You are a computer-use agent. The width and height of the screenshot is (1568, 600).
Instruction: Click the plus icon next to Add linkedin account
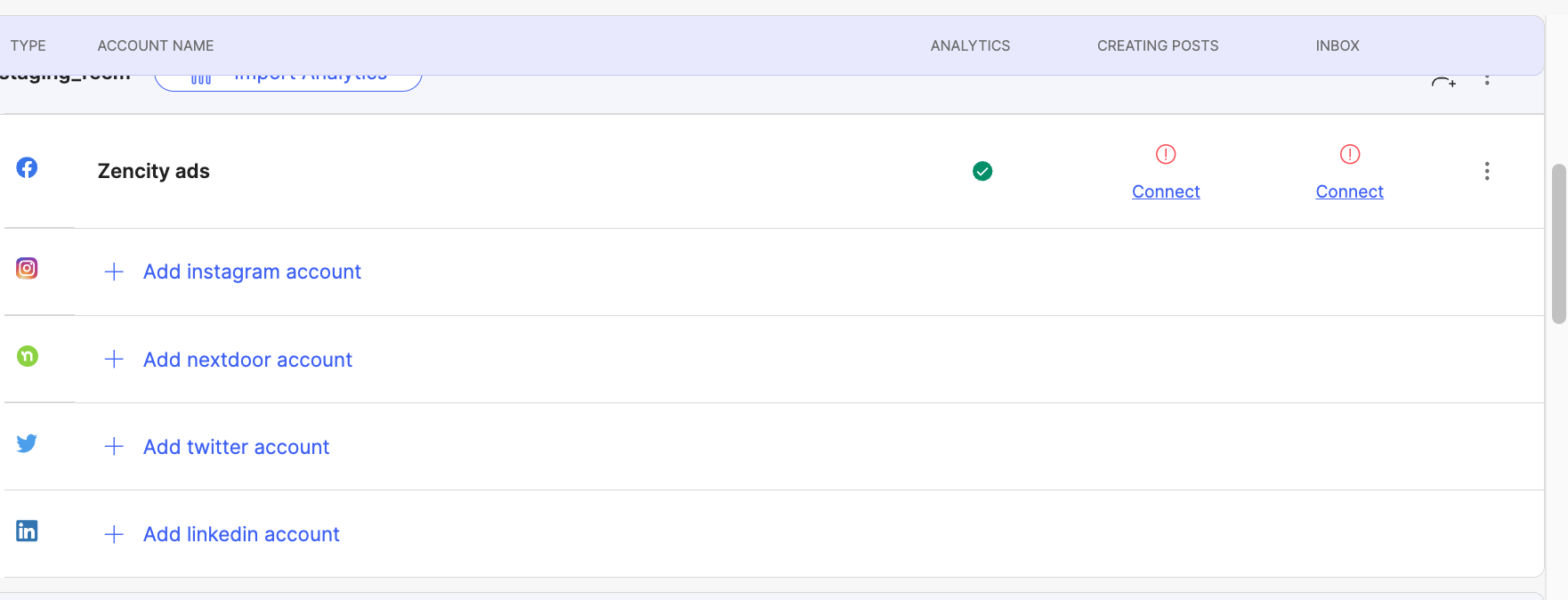pyautogui.click(x=114, y=534)
